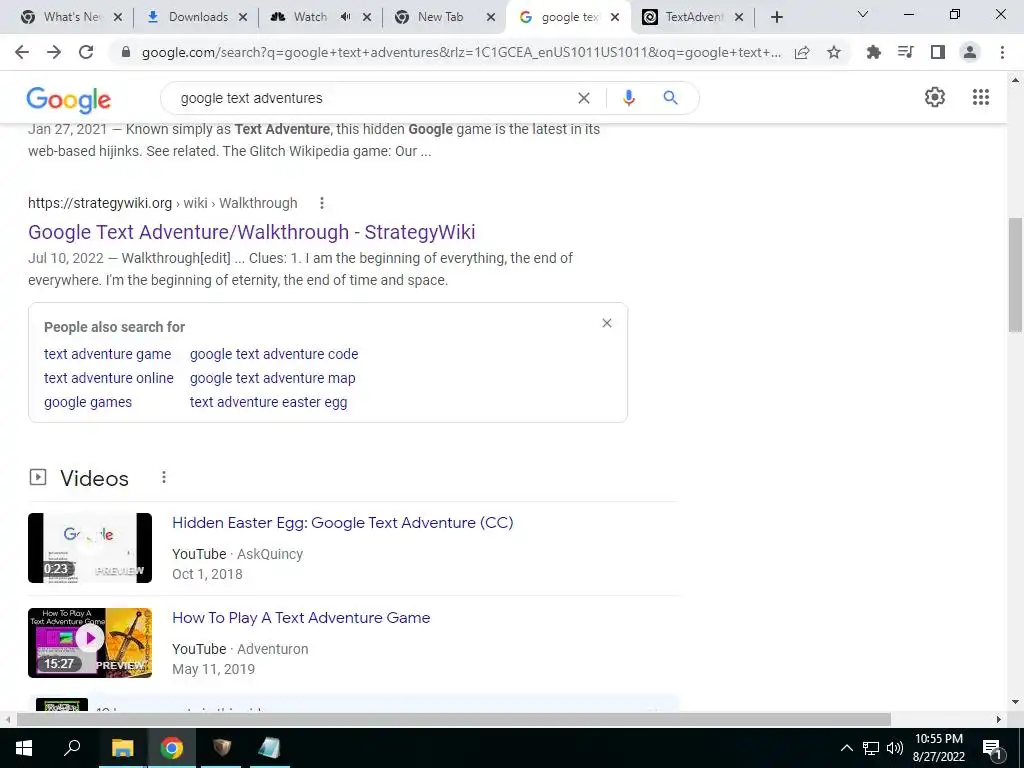
Task: Go to Google logo homepage
Action: click(x=69, y=100)
